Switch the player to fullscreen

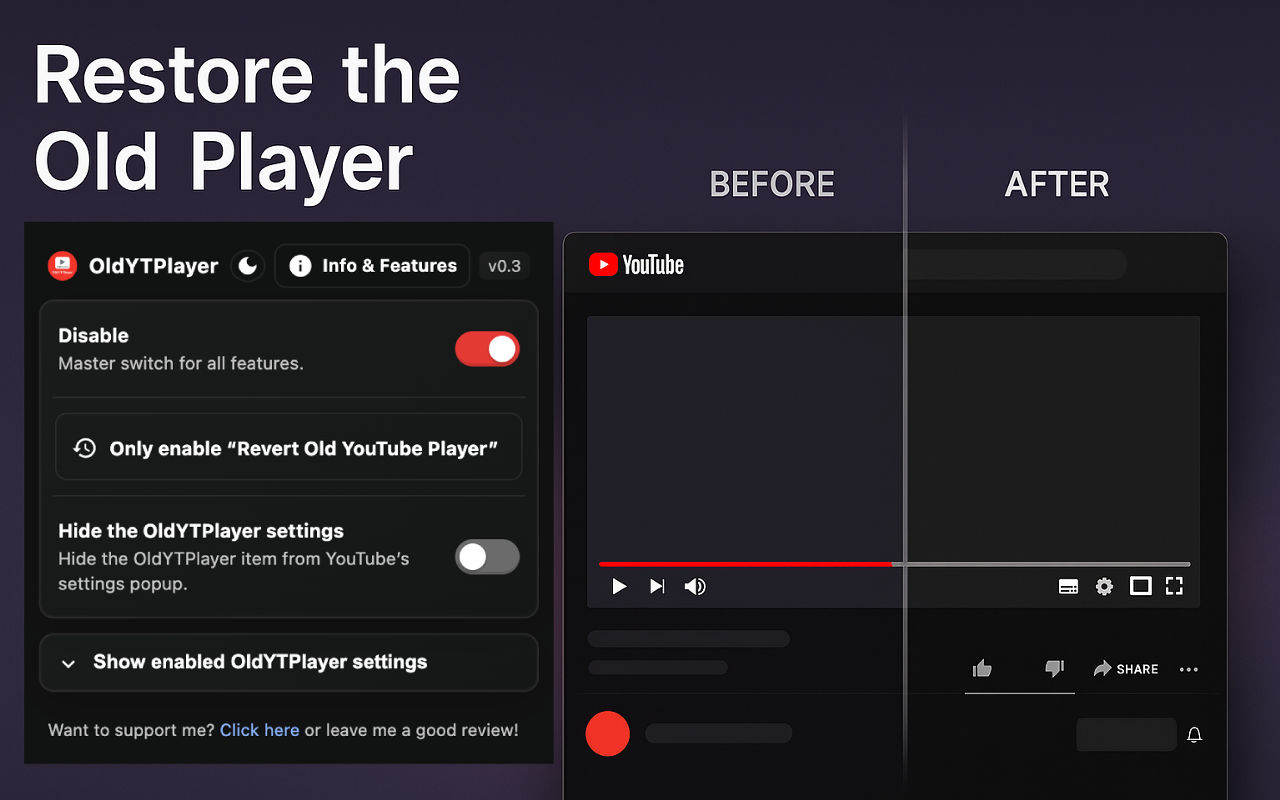(x=1174, y=586)
